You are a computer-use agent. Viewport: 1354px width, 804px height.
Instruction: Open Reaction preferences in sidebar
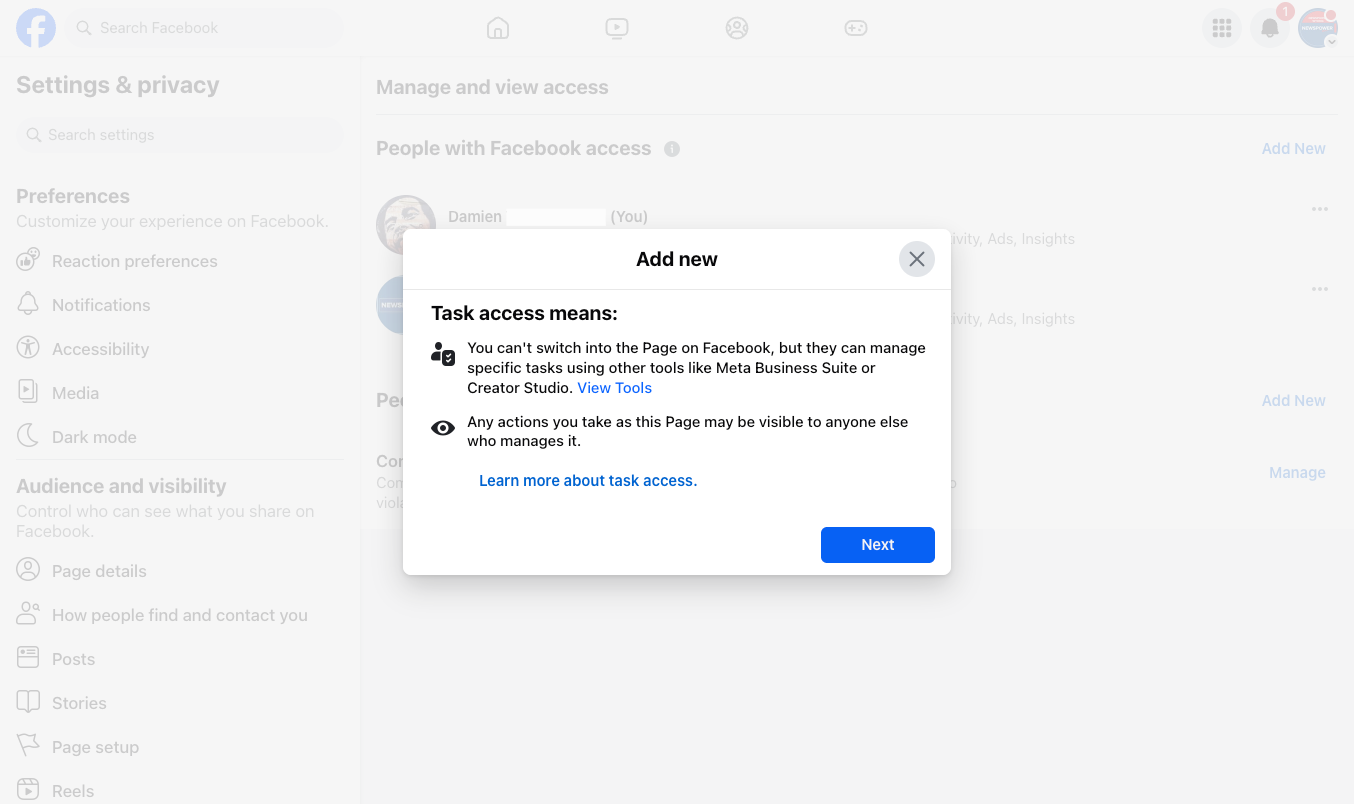180,261
